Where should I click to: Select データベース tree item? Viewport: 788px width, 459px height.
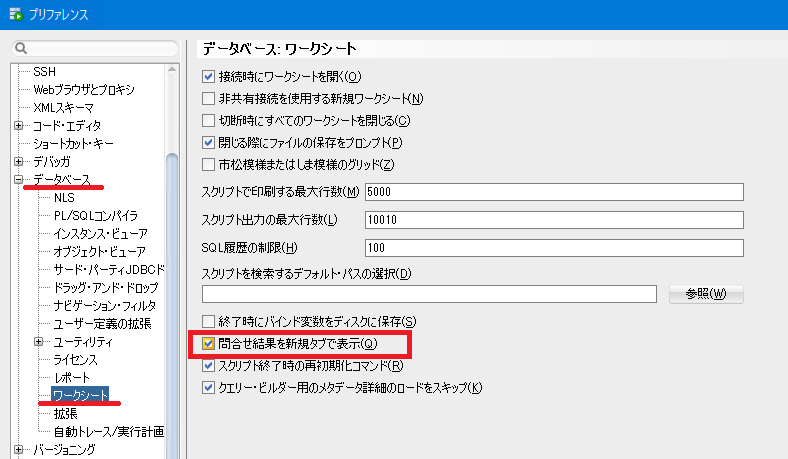[x=62, y=179]
